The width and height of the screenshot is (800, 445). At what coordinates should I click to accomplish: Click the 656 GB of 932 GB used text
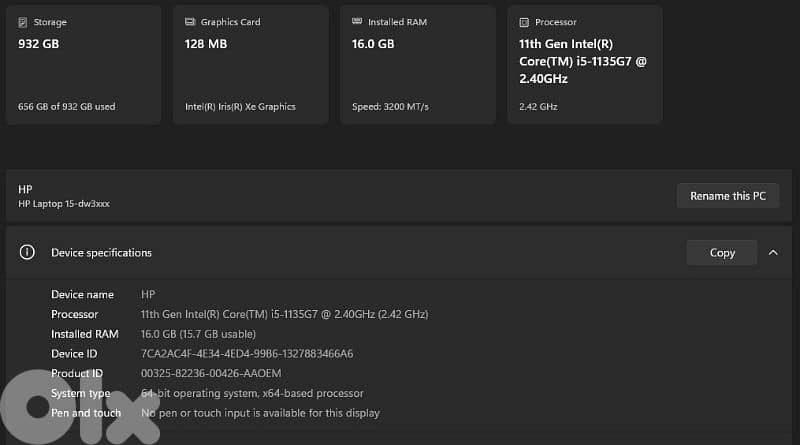(x=66, y=107)
